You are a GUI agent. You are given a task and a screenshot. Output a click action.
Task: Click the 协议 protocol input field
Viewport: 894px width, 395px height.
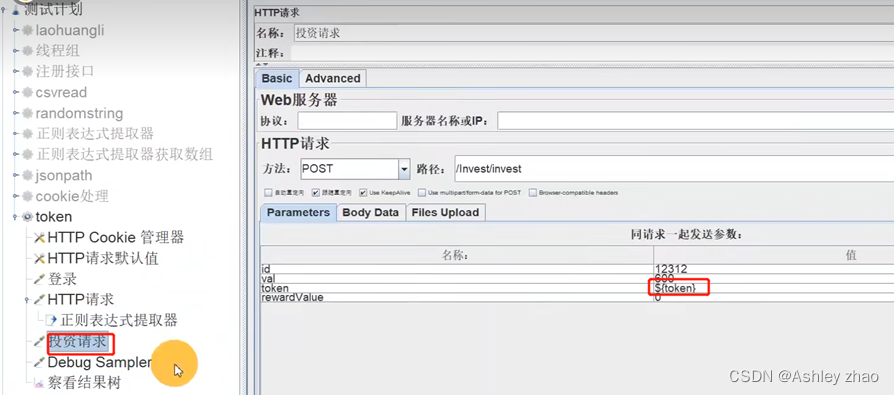click(x=347, y=121)
